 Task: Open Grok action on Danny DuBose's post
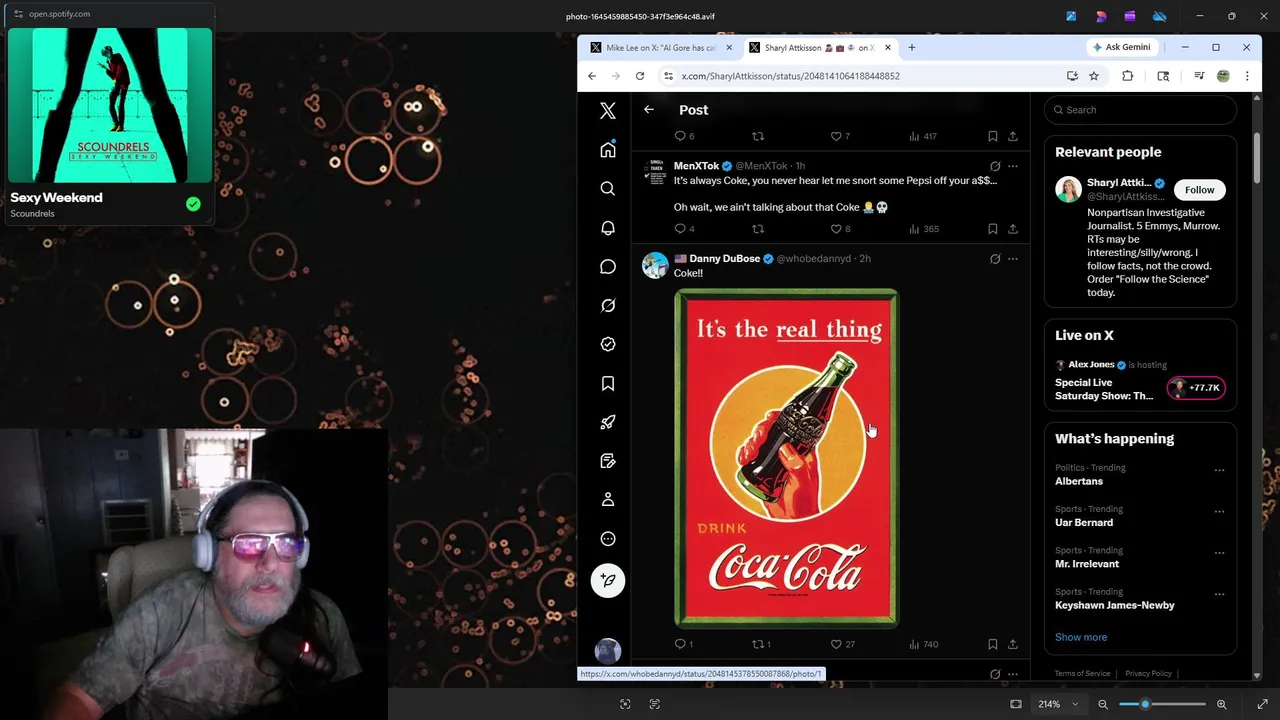click(x=995, y=259)
